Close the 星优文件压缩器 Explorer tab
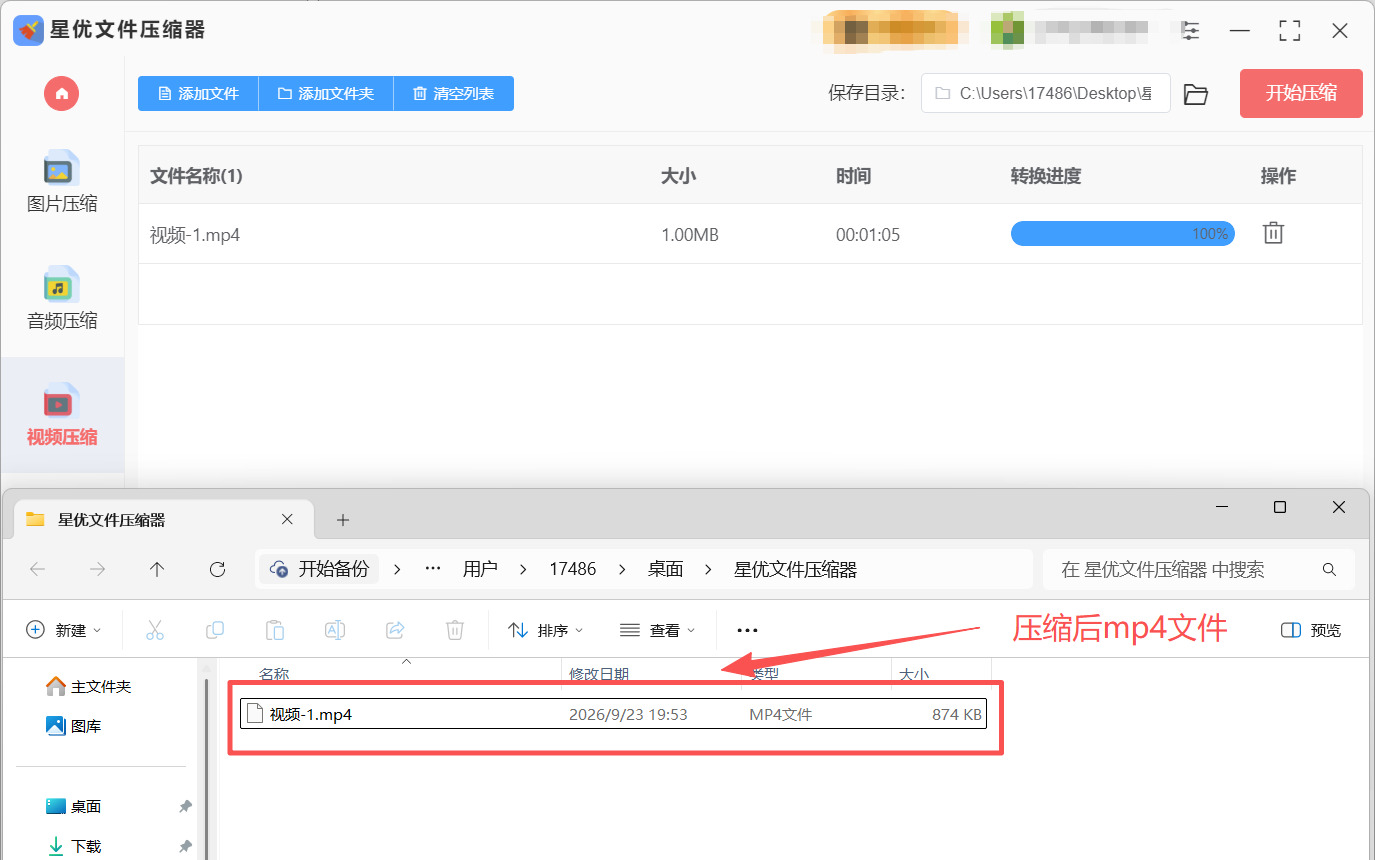The image size is (1375, 860). pos(287,519)
